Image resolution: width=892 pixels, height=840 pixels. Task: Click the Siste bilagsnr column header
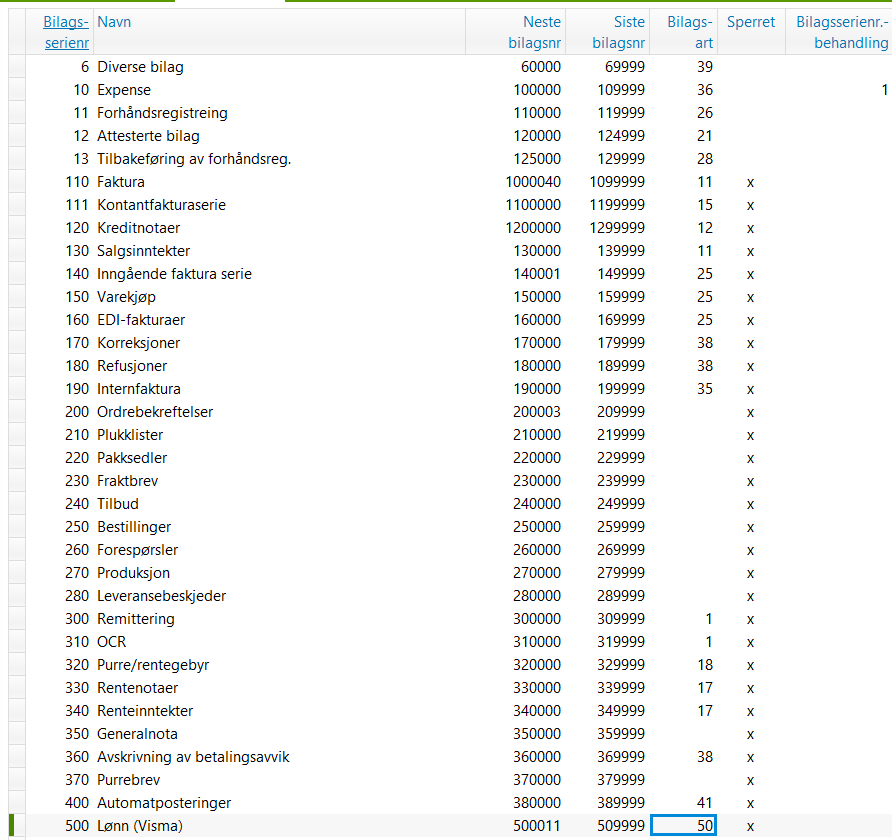[x=618, y=32]
